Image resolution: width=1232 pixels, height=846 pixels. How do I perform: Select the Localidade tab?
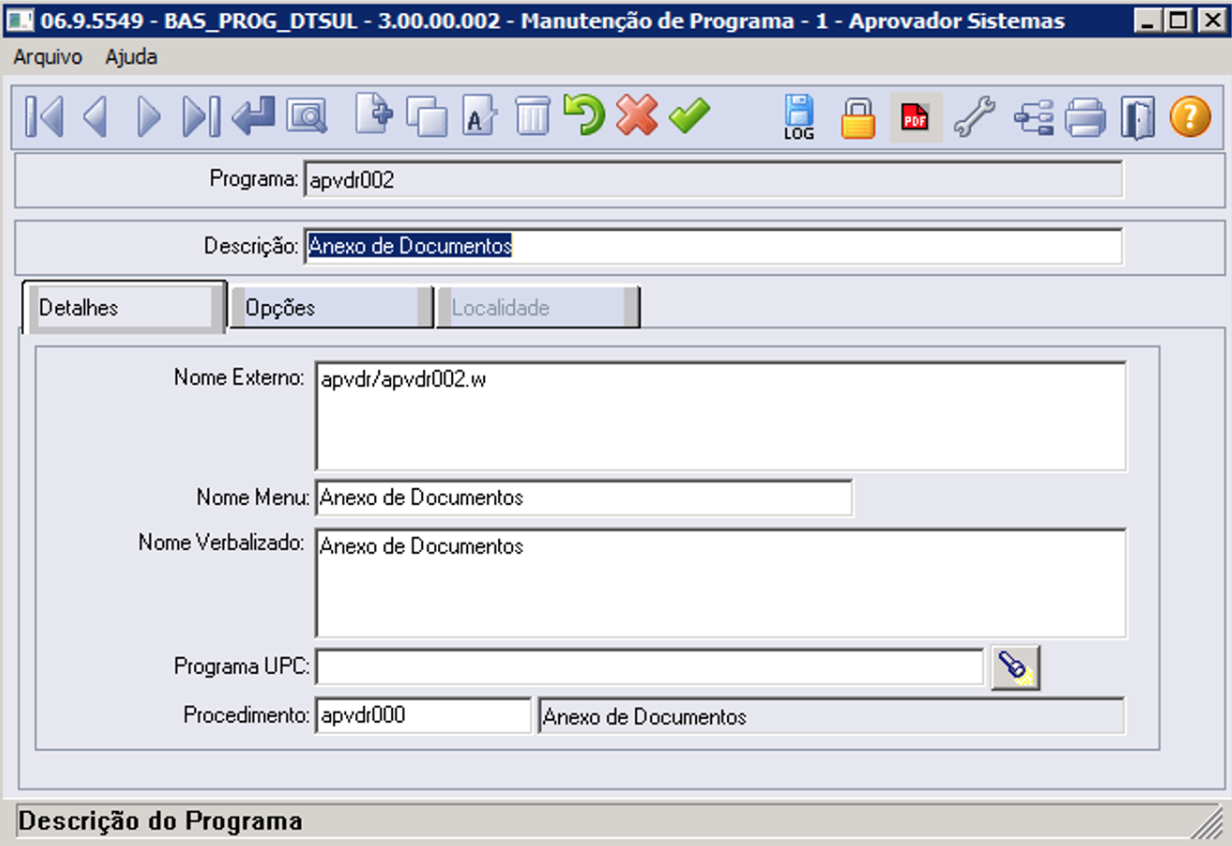point(538,308)
